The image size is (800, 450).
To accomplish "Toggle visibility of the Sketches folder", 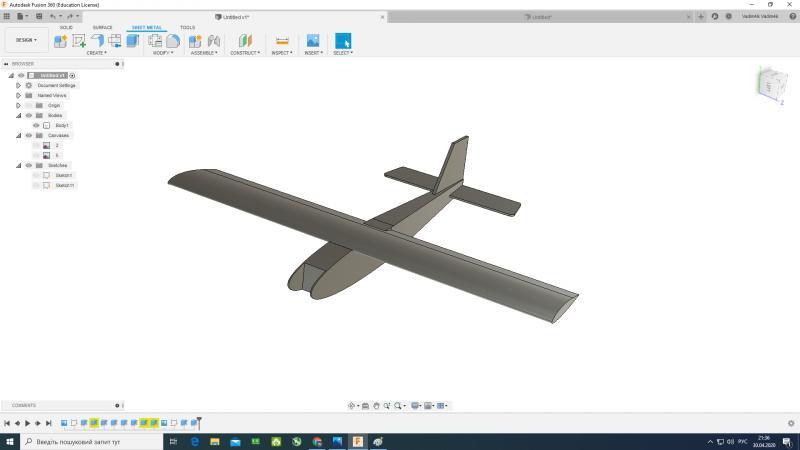I will 28,165.
